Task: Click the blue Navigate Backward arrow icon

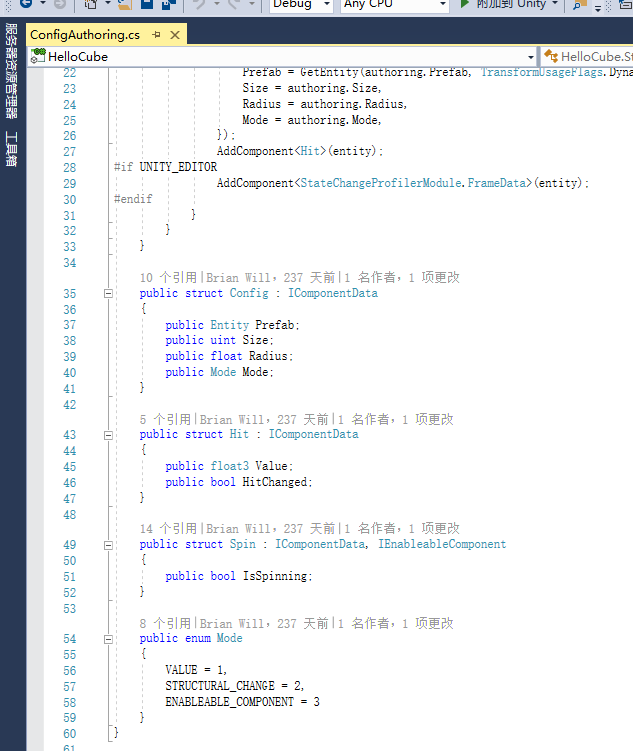Action: tap(26, 3)
